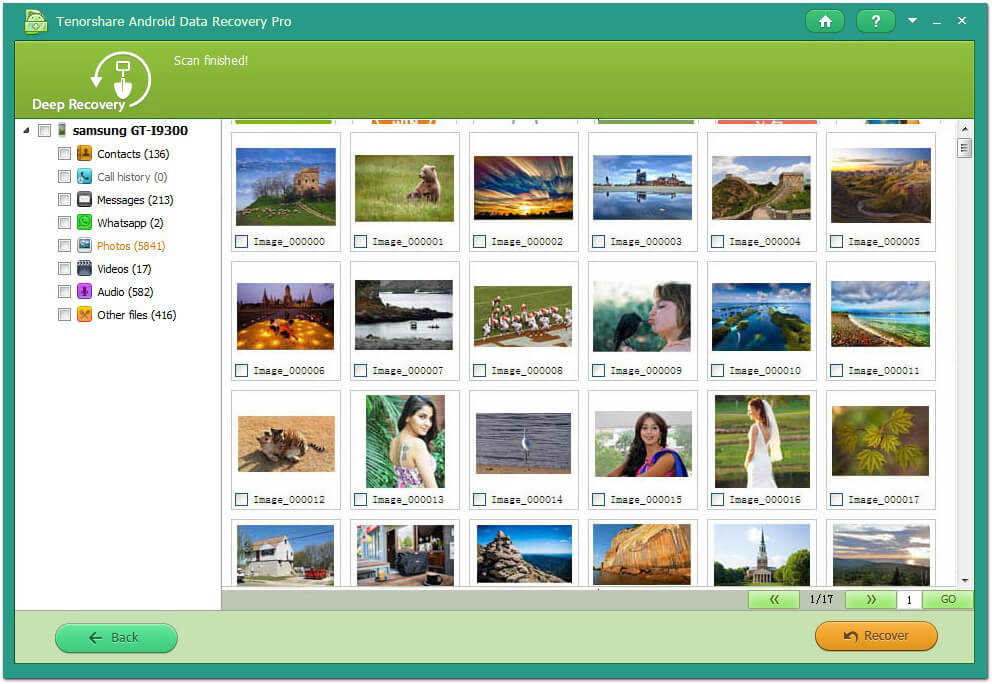Select the Image_000004 Great Wall thumbnail

pyautogui.click(x=761, y=188)
